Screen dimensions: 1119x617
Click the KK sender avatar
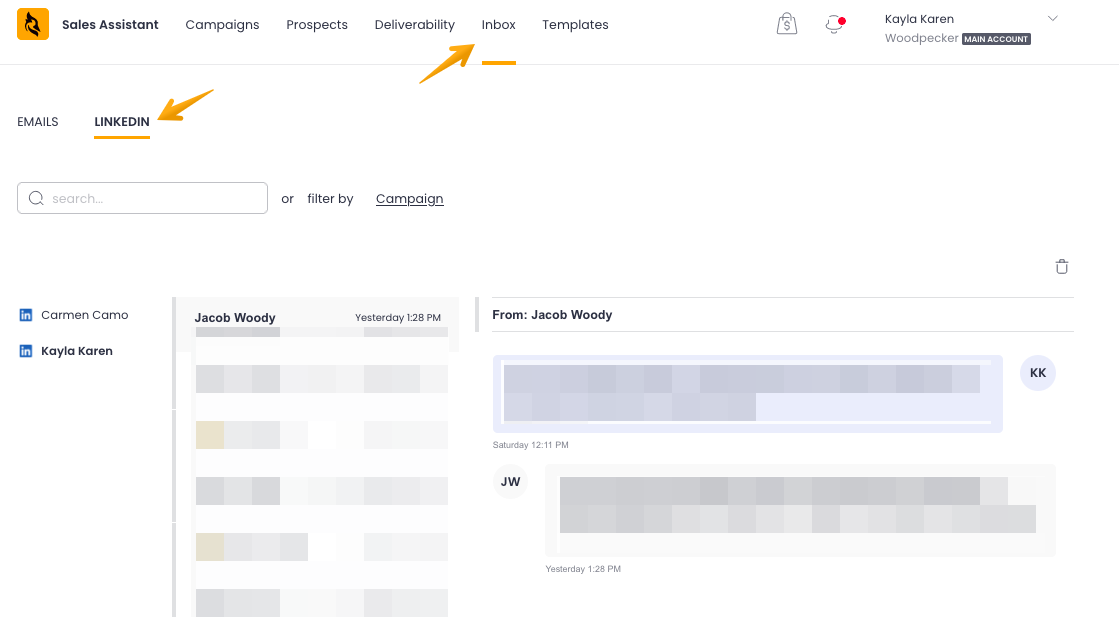1037,373
